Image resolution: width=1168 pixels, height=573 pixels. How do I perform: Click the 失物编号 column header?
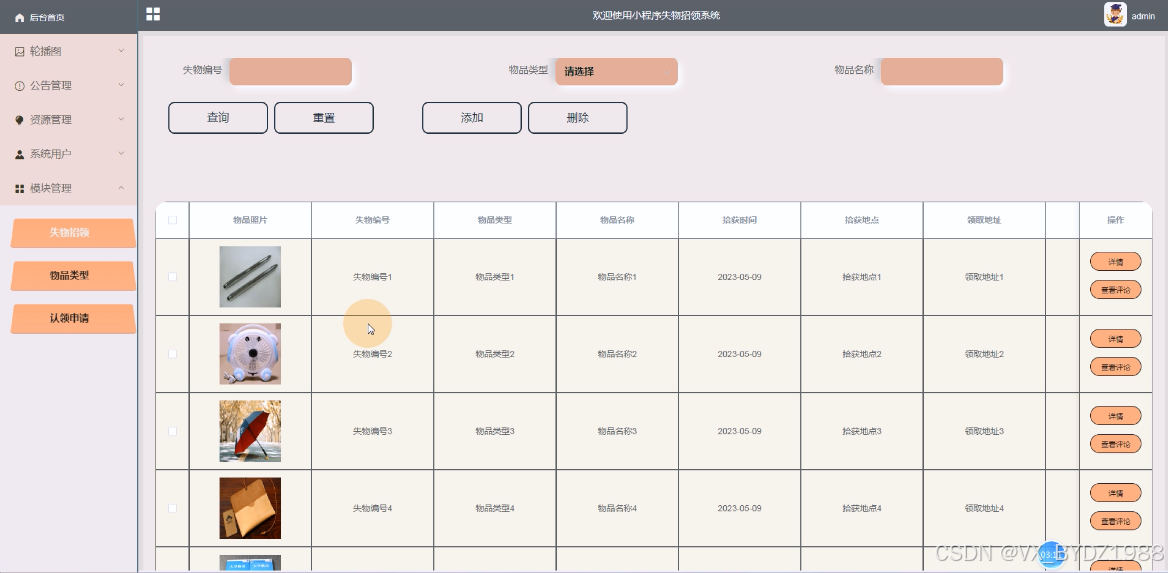pos(372,221)
